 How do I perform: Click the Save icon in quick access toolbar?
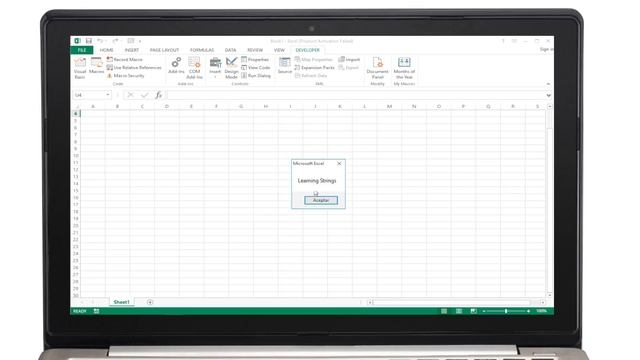pyautogui.click(x=89, y=41)
